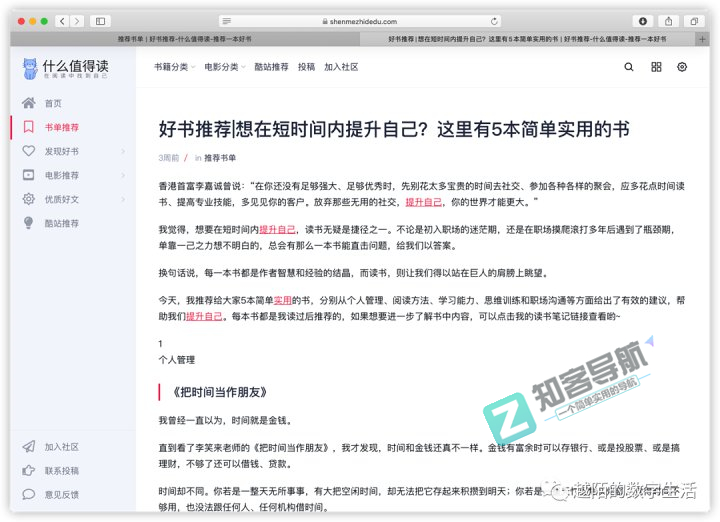Open the search magnifier icon
The width and height of the screenshot is (720, 522).
coord(629,67)
